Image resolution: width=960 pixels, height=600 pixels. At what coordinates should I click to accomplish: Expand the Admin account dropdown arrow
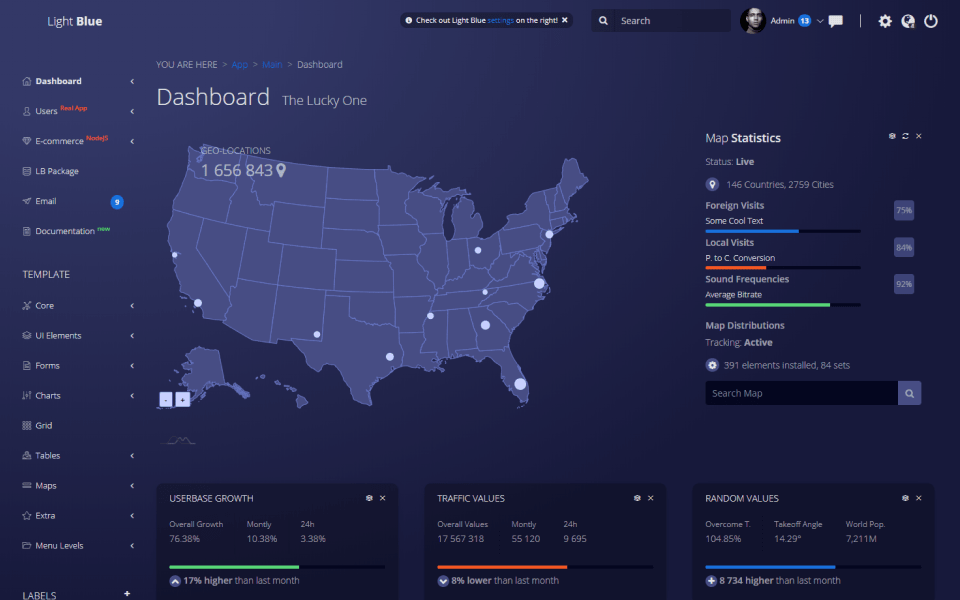[x=820, y=21]
